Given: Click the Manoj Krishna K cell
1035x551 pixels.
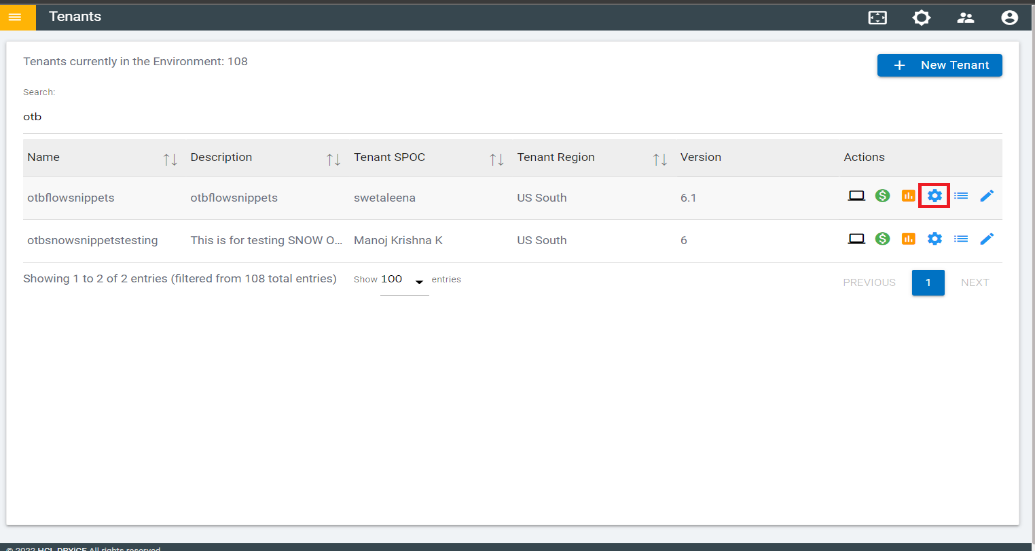Looking at the screenshot, I should (398, 240).
